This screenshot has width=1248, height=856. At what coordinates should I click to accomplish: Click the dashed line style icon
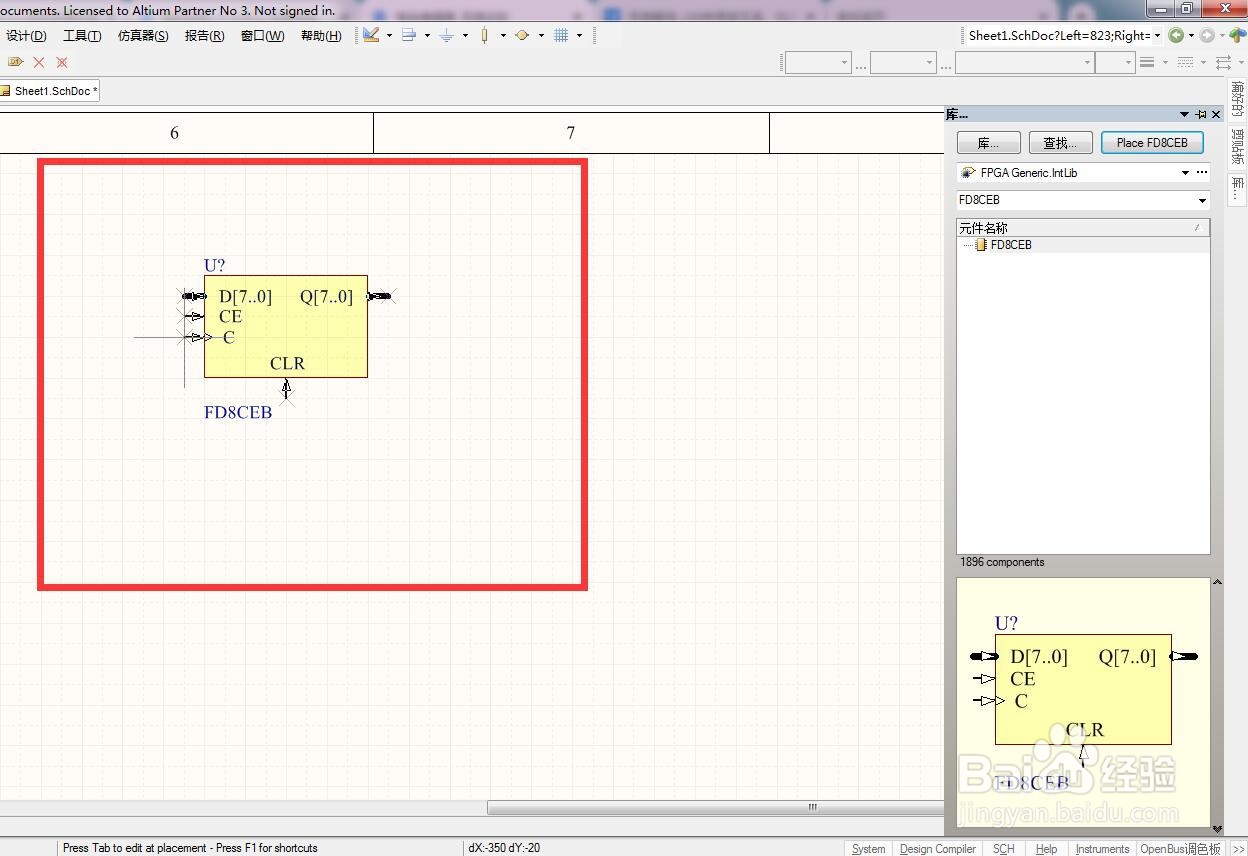click(1185, 62)
